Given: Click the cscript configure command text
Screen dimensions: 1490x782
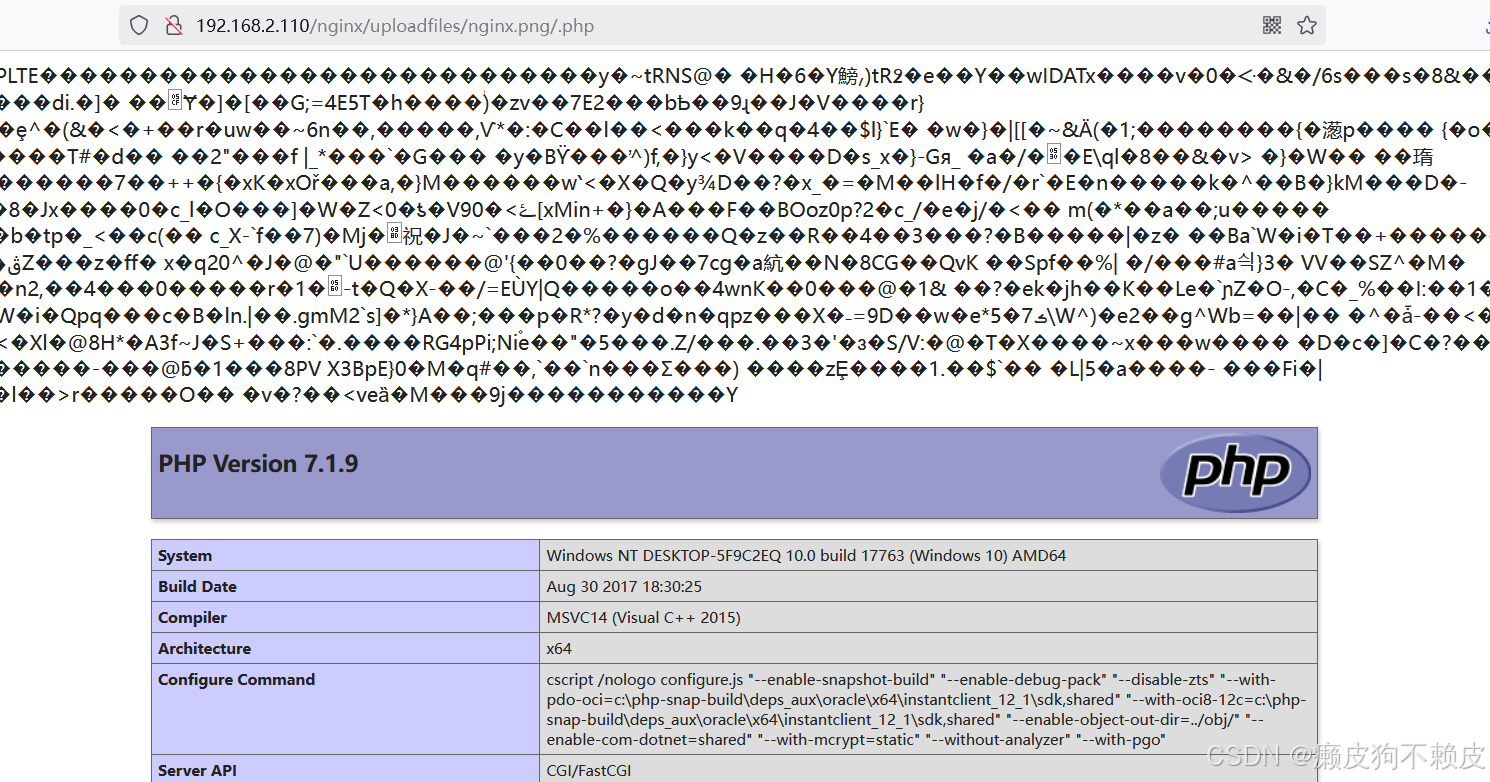Looking at the screenshot, I should tap(926, 710).
